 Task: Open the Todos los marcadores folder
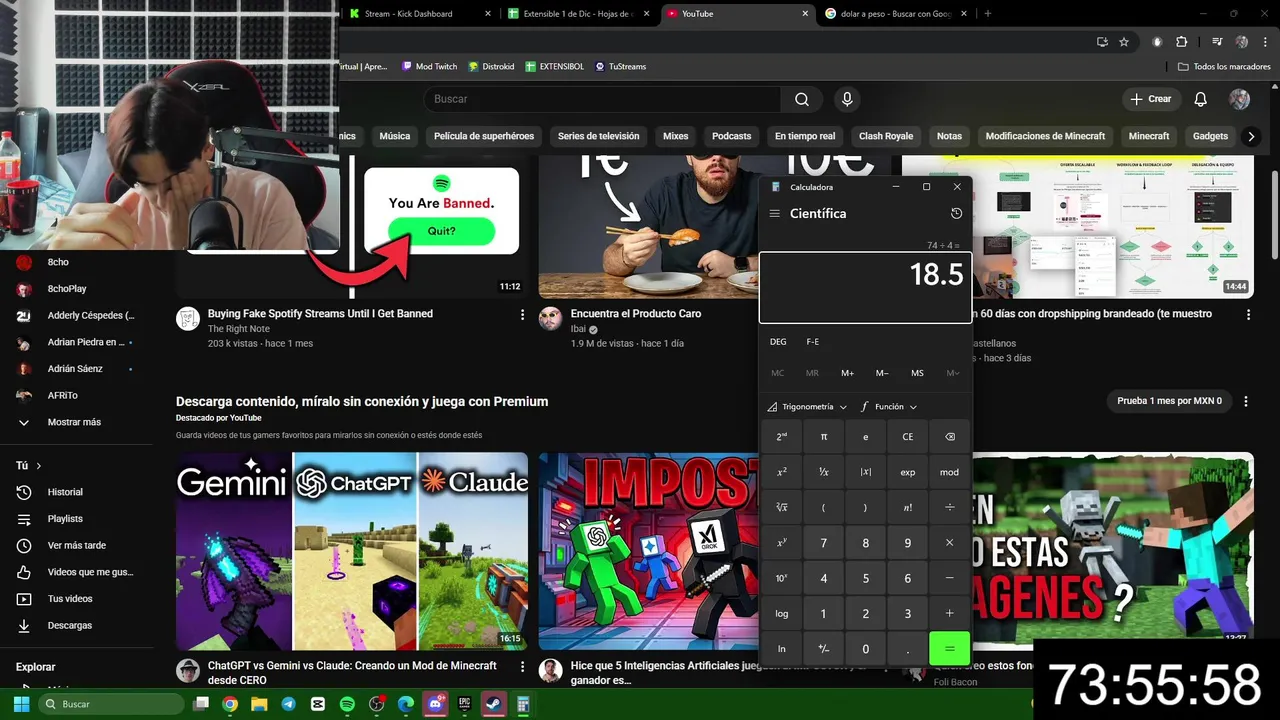(1225, 66)
